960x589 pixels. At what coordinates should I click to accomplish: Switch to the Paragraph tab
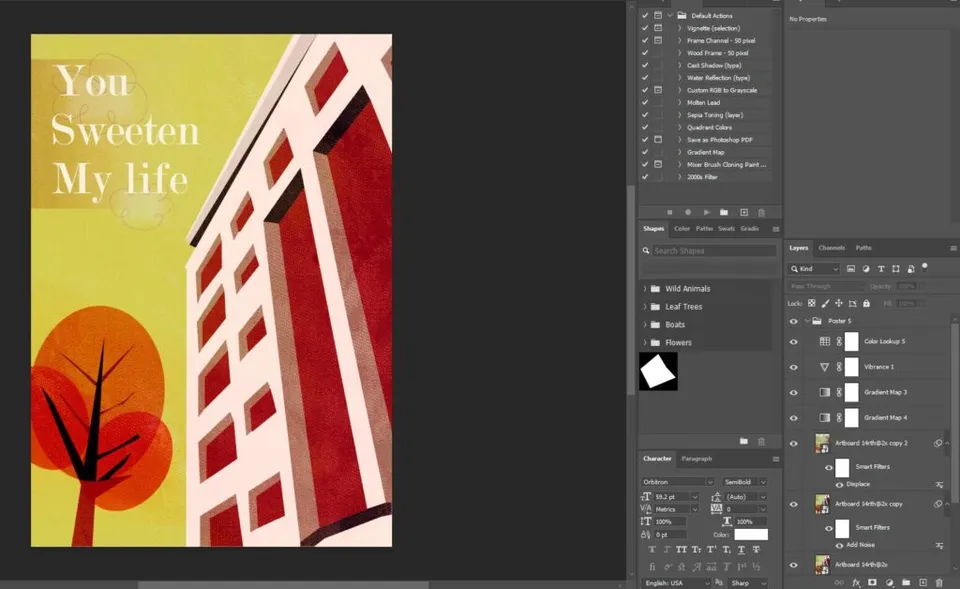697,459
